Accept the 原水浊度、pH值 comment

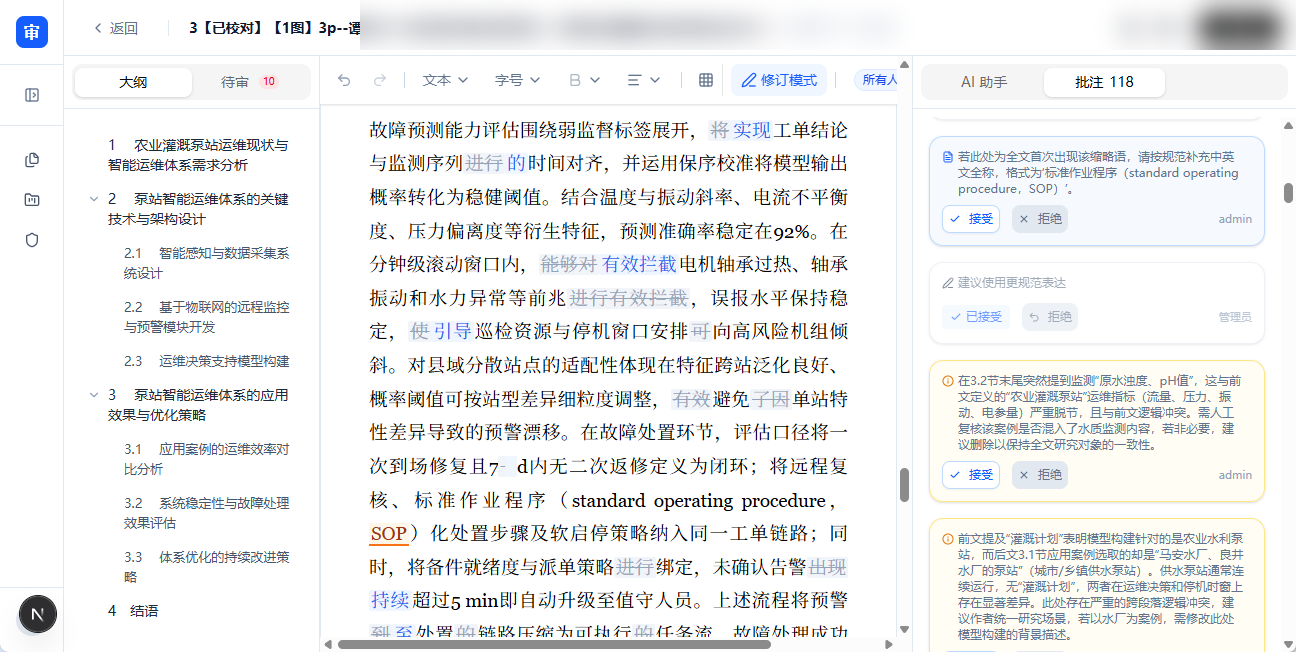point(971,475)
